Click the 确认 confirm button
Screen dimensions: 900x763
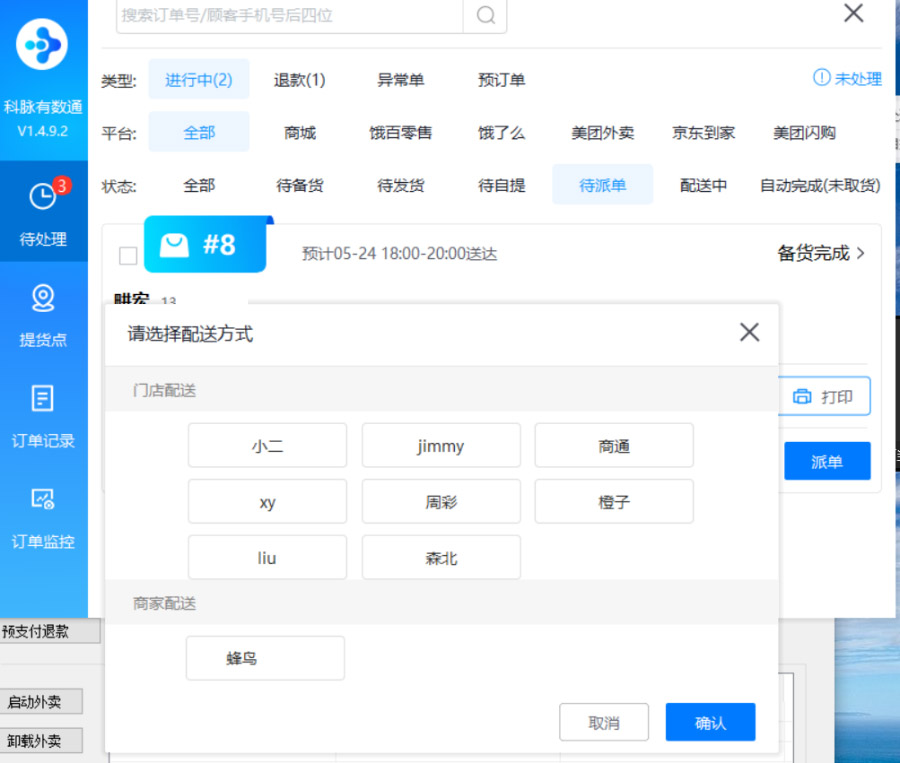pos(711,722)
